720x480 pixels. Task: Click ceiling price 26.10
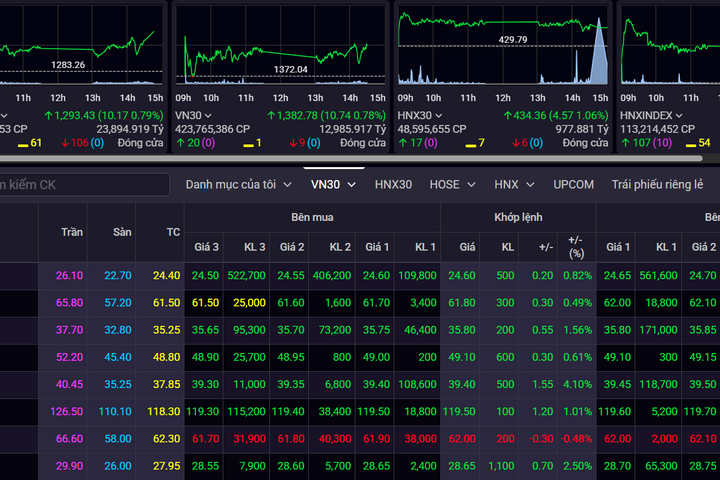(69, 276)
